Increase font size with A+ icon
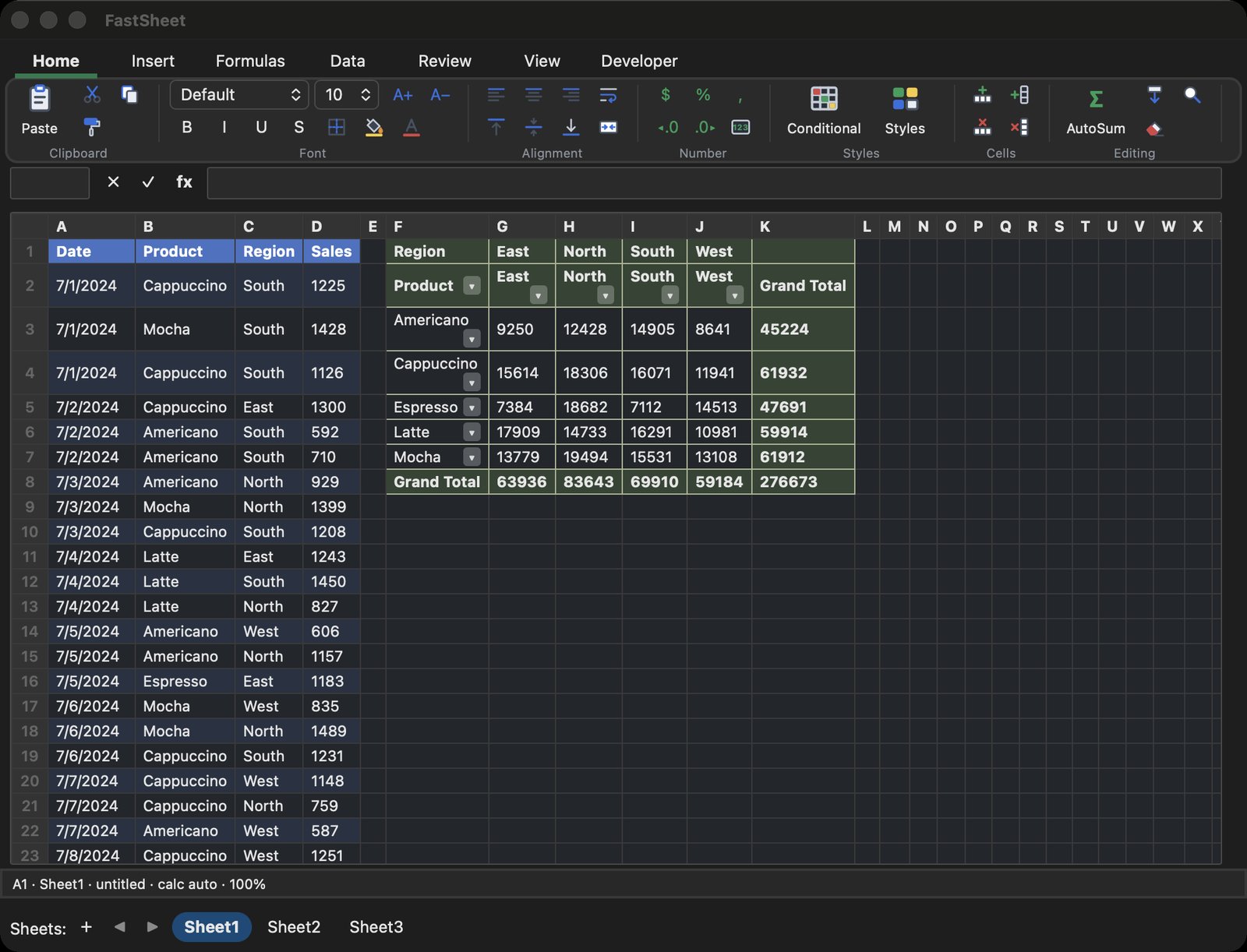Screen dimensions: 1247x952 click(x=402, y=95)
